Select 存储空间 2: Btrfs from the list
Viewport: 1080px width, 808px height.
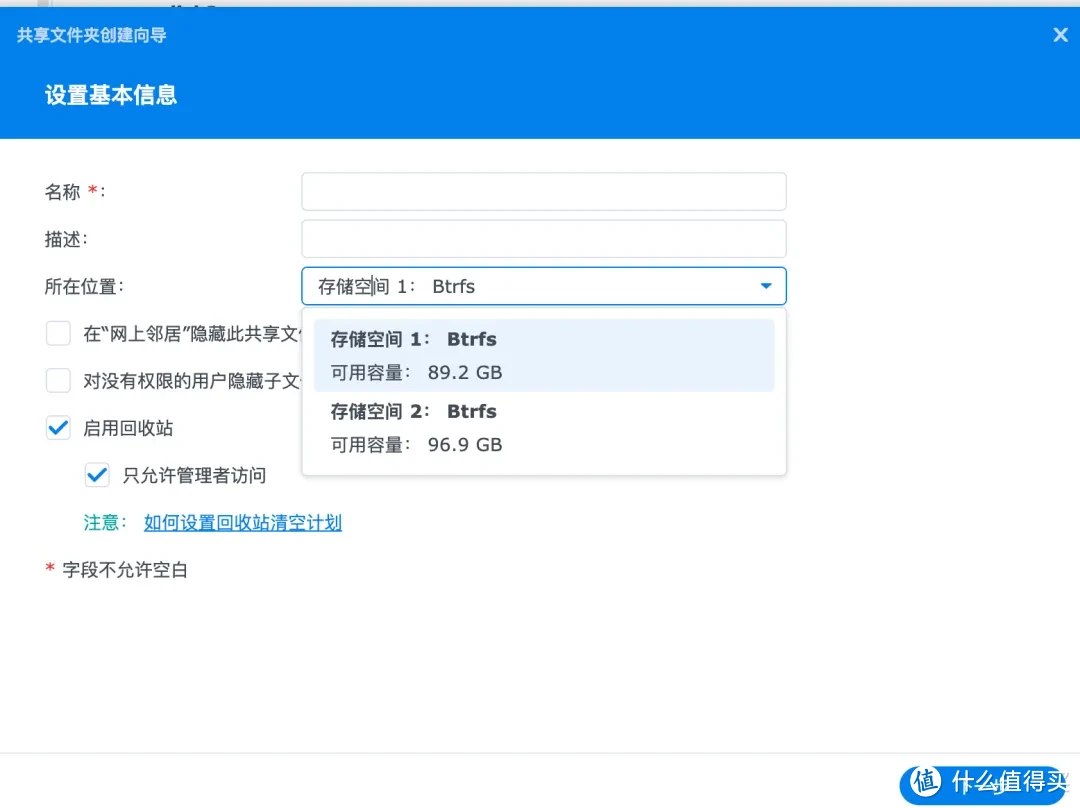[420, 411]
